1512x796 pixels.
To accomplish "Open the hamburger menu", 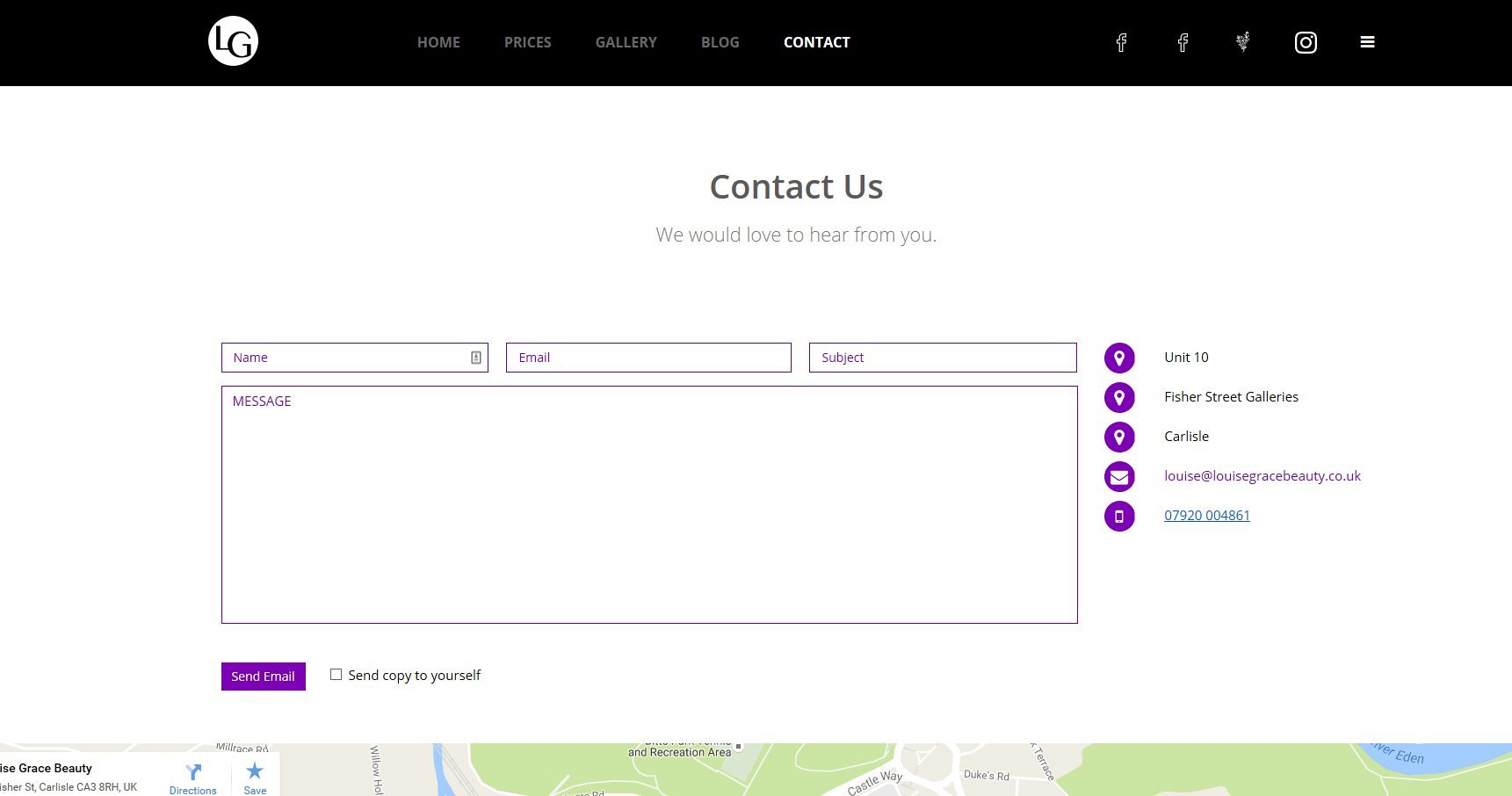I will [1367, 42].
